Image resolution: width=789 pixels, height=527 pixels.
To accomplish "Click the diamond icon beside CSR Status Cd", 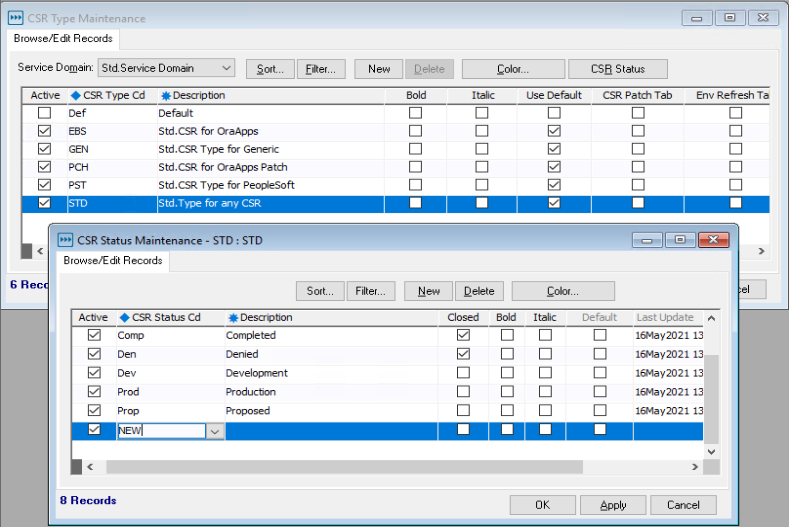I will click(x=125, y=318).
